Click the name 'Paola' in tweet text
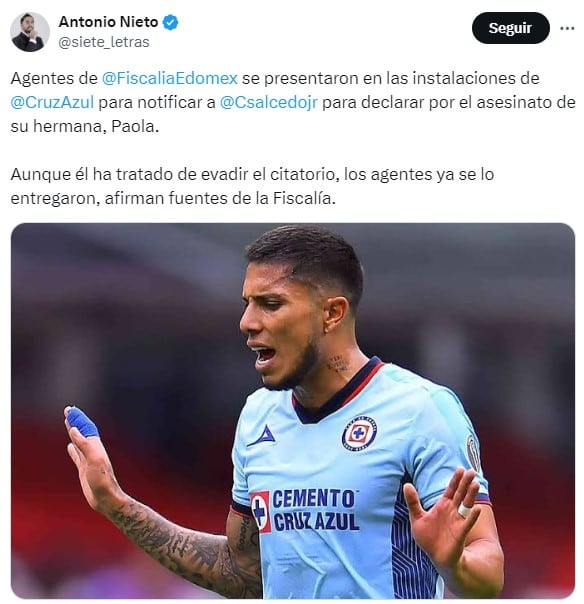The width and height of the screenshot is (584, 604). 134,126
